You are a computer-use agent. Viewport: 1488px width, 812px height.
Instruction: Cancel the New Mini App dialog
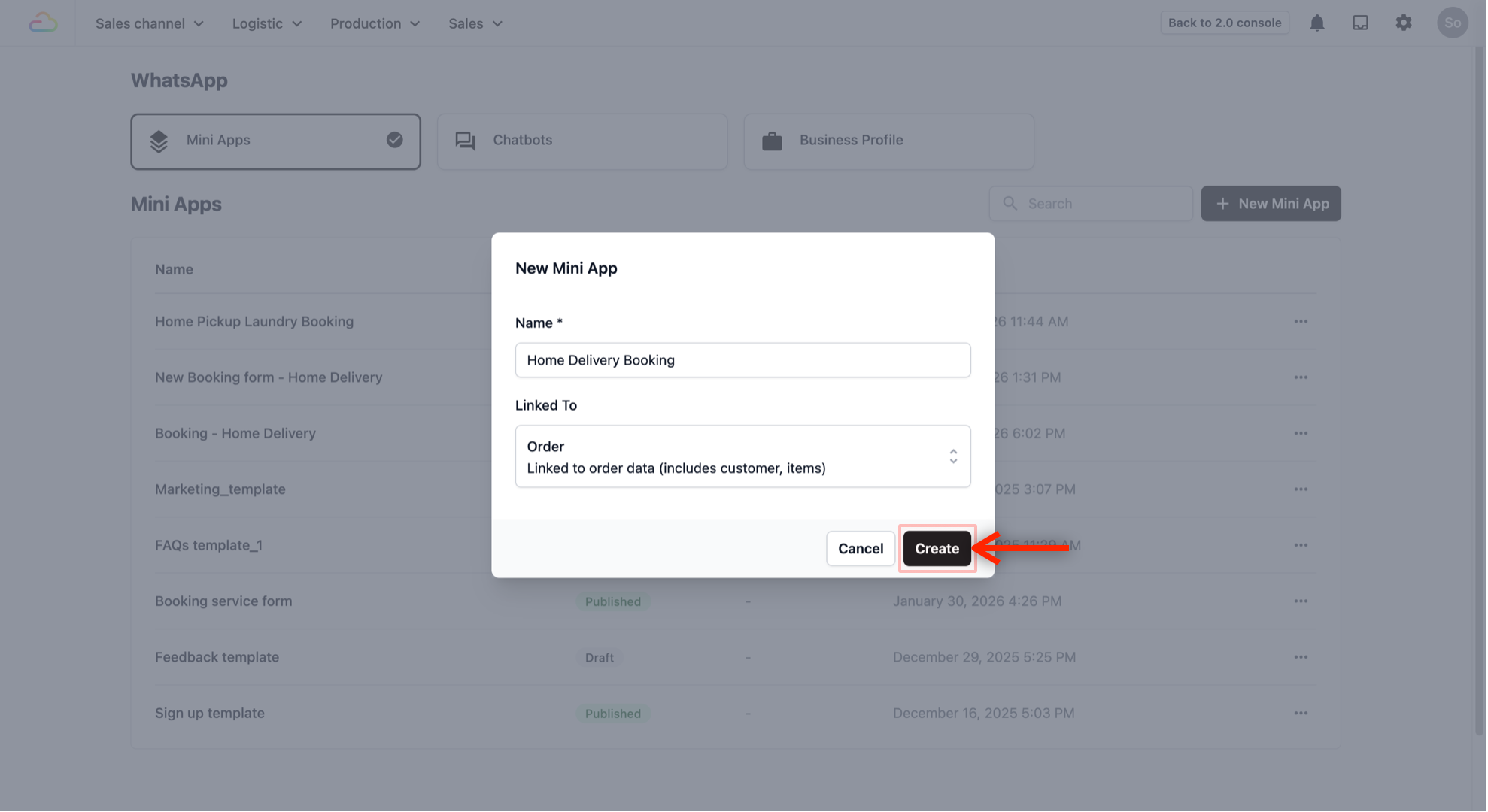coord(860,549)
